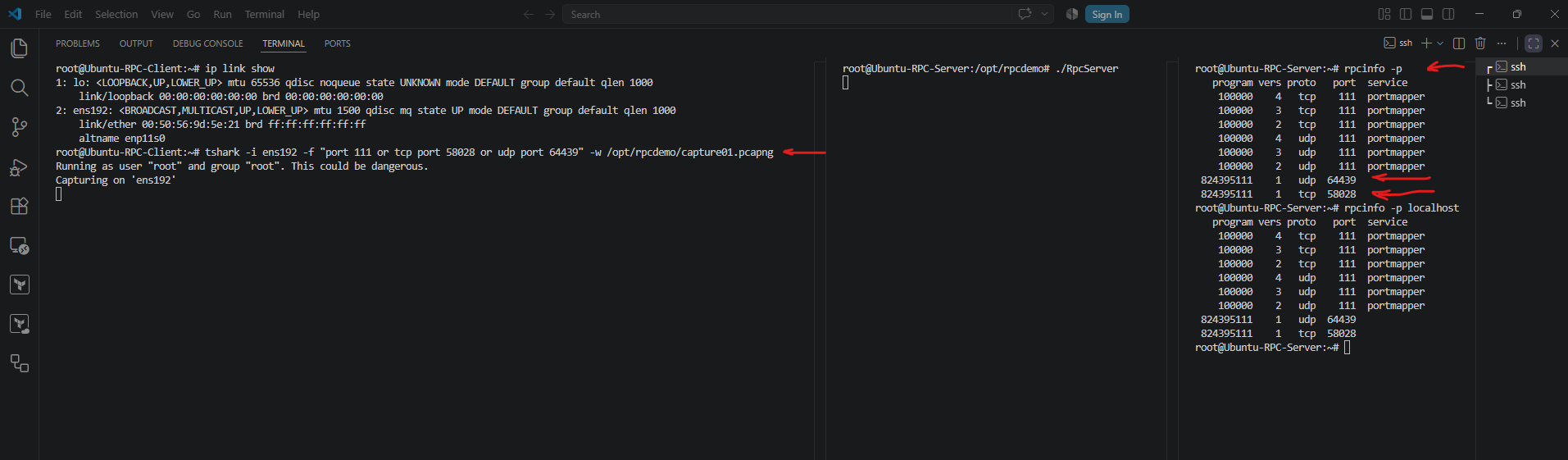This screenshot has height=460, width=1568.
Task: Click the "rpcinfo -p localhost" command line
Action: click(x=1327, y=207)
